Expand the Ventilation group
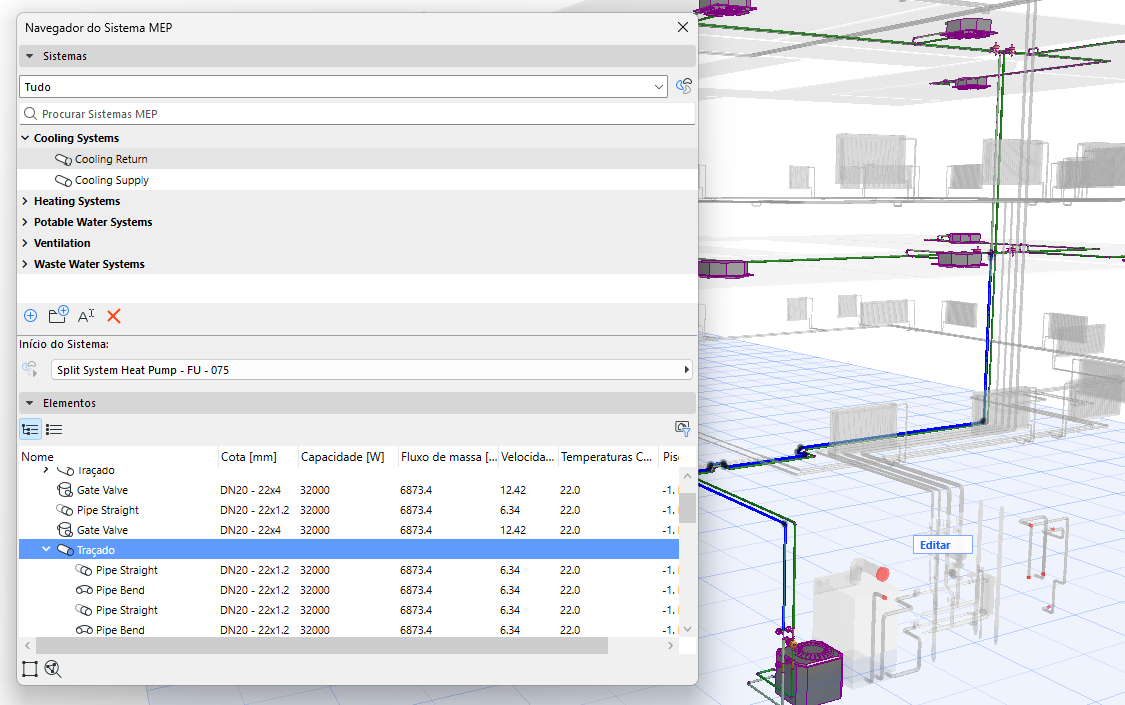 pos(25,243)
